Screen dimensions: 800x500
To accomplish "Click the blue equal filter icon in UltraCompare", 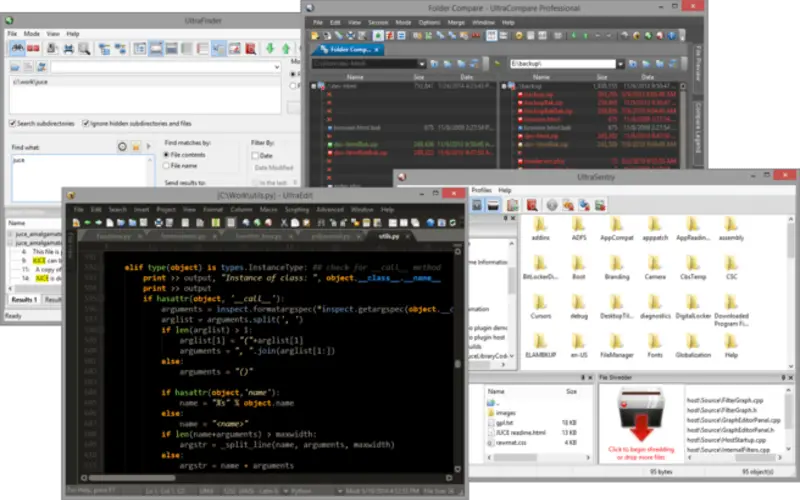I will pyautogui.click(x=401, y=35).
